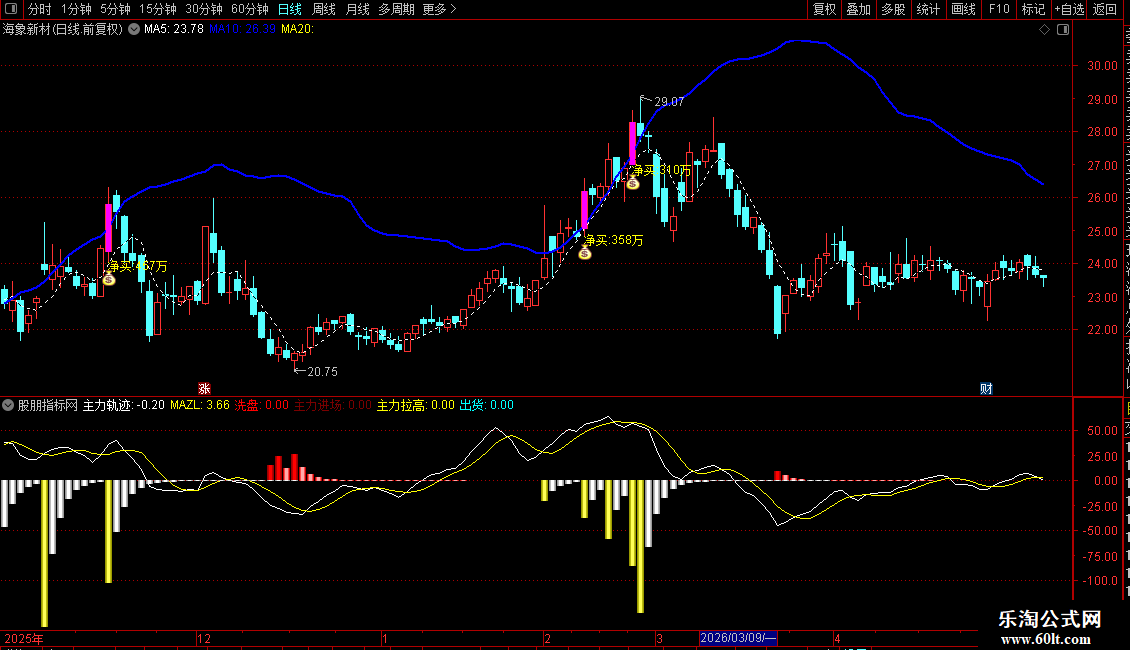Expand the 股朋指标网 sub-indicator dropdown
This screenshot has height=650, width=1130.
[8, 405]
